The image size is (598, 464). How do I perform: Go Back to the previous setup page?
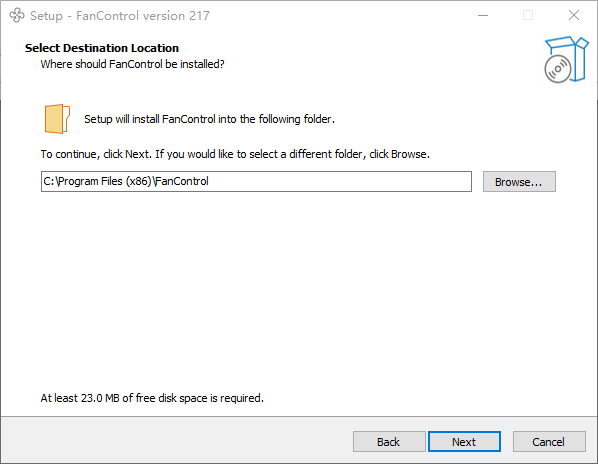pyautogui.click(x=389, y=442)
